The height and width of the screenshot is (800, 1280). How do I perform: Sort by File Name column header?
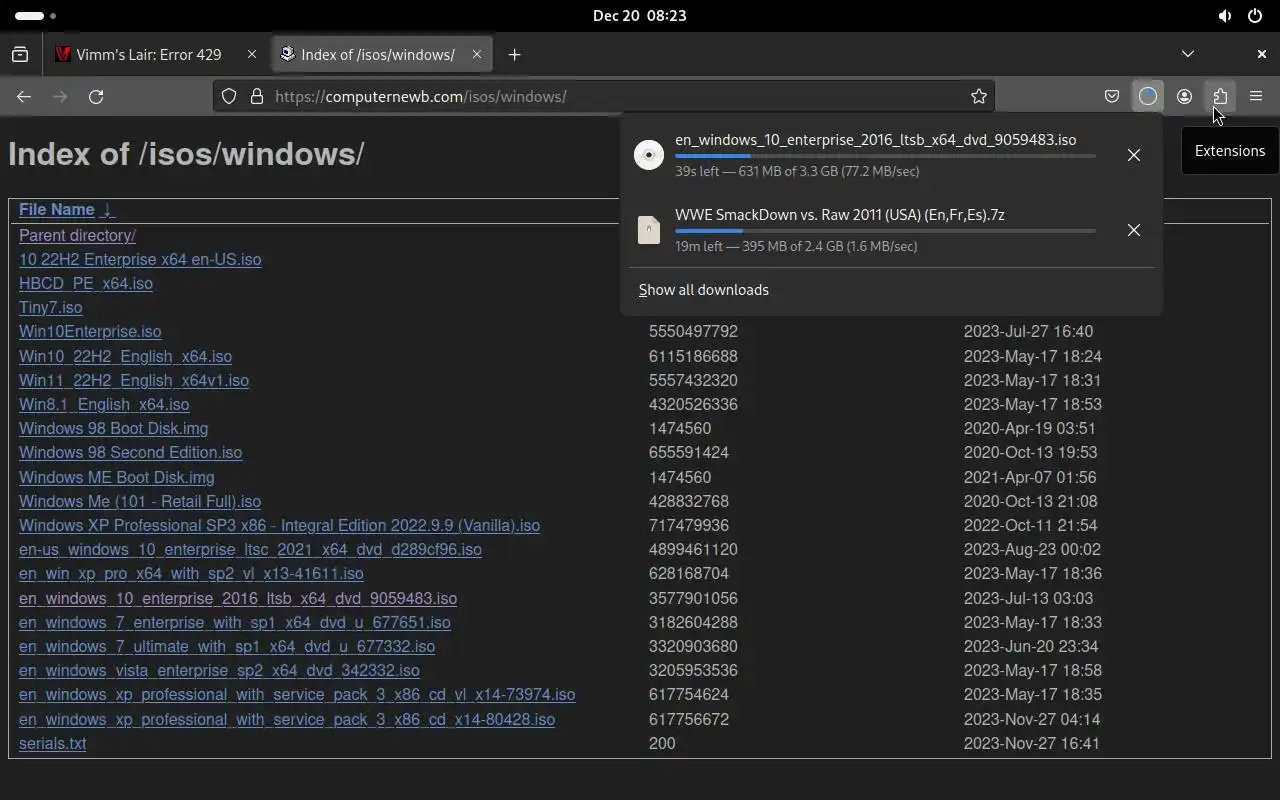click(x=66, y=210)
